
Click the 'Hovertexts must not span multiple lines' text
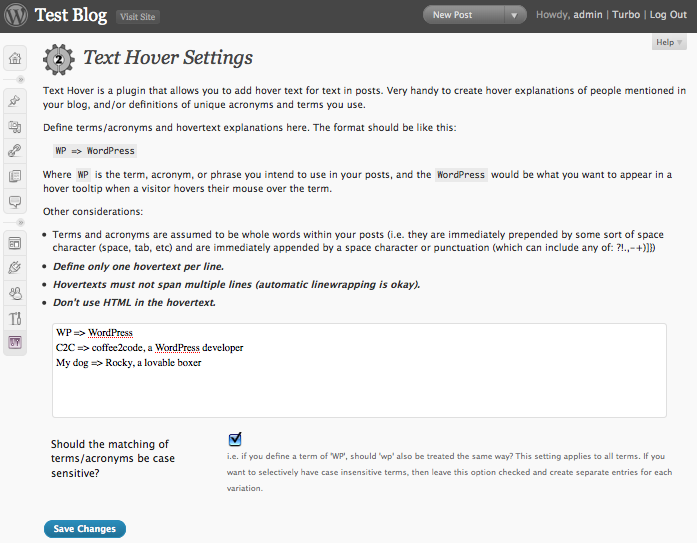pyautogui.click(x=236, y=284)
